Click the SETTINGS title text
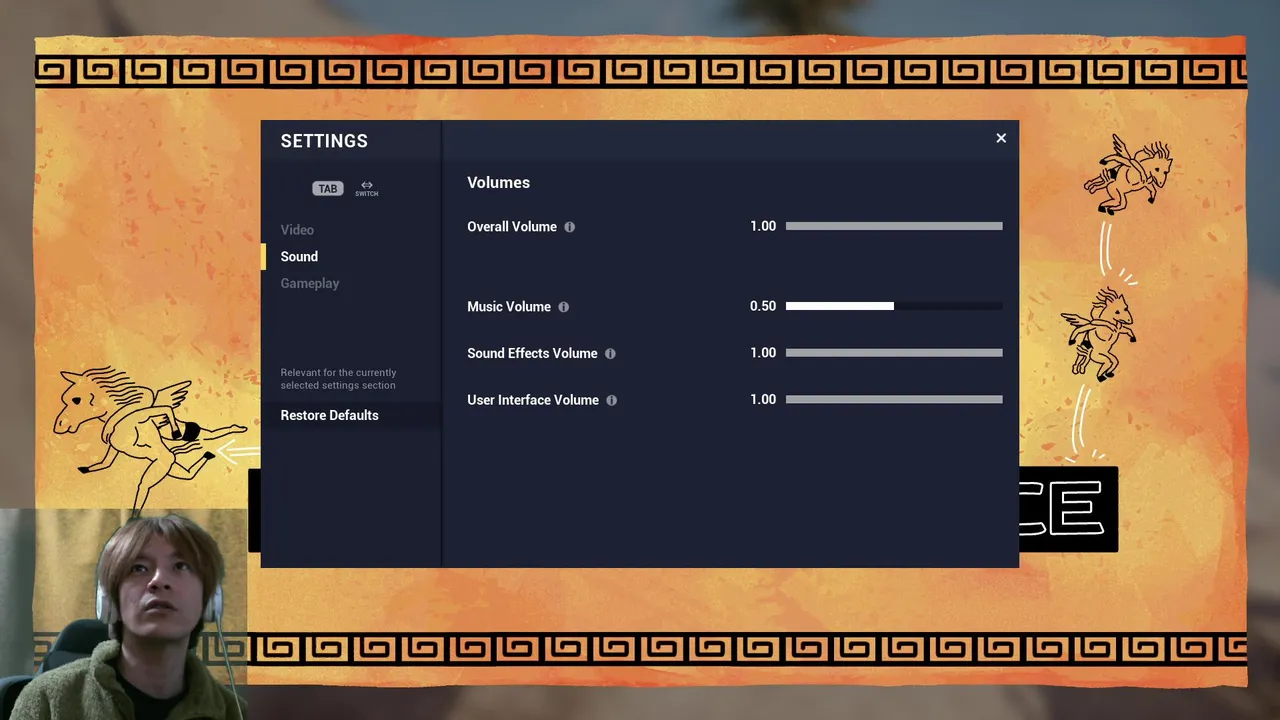 coord(324,141)
